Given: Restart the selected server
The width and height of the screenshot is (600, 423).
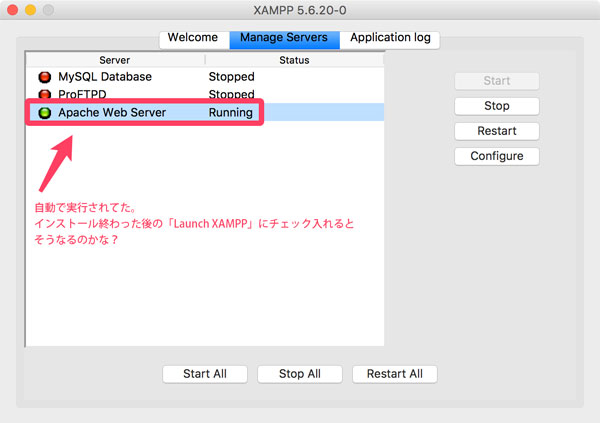Looking at the screenshot, I should [x=497, y=131].
